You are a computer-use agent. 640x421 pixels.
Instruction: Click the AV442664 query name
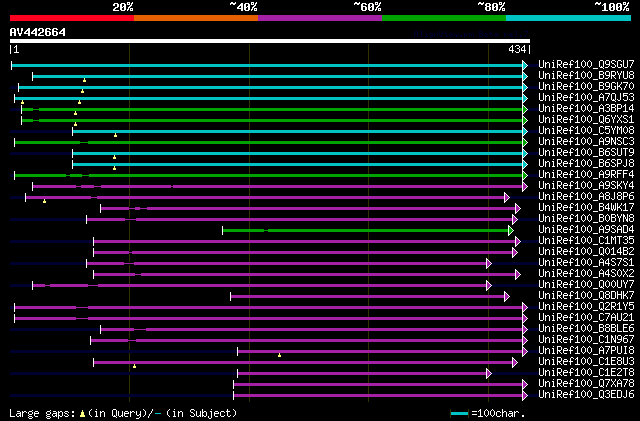click(38, 32)
